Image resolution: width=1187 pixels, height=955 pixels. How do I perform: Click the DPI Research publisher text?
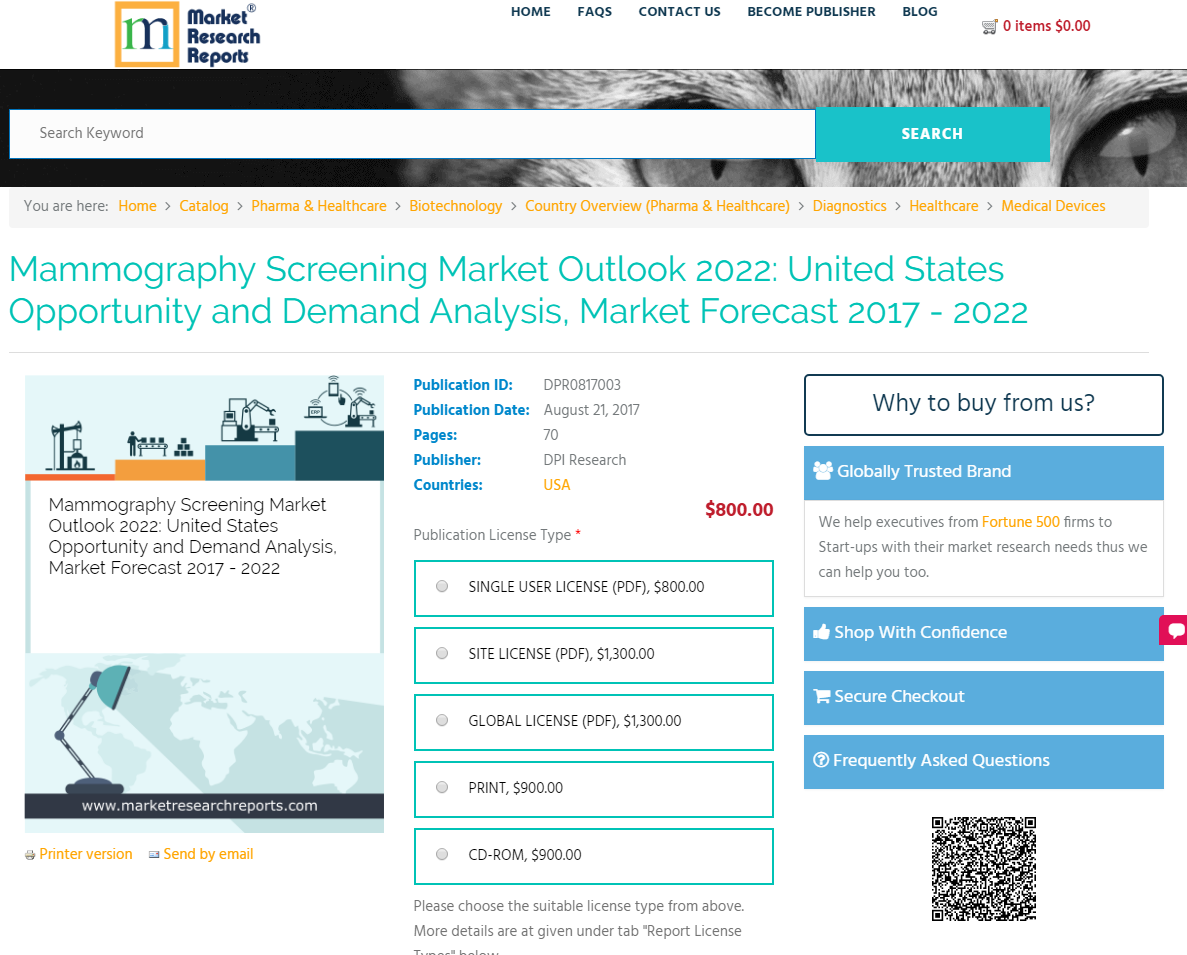pos(584,460)
